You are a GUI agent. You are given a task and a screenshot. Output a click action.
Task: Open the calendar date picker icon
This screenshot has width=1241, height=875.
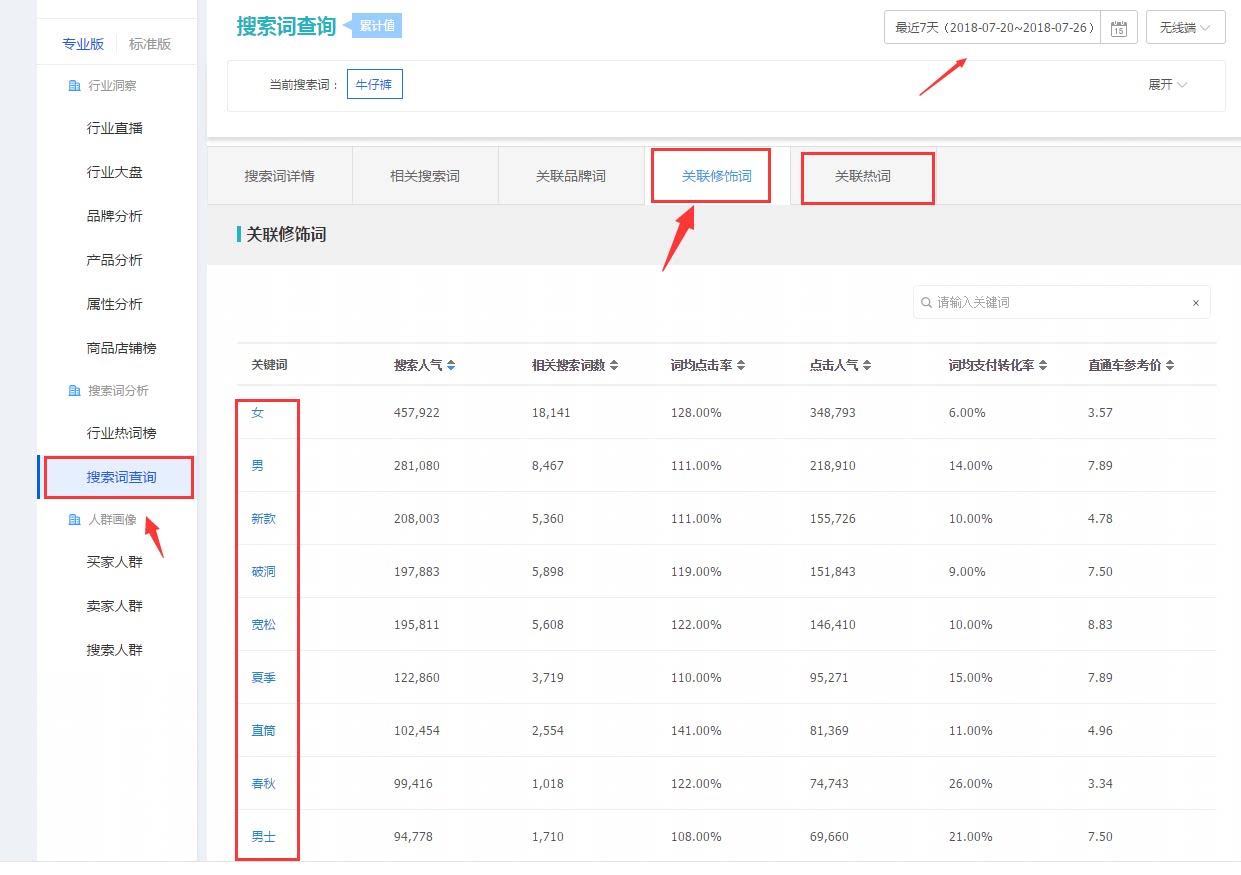point(1119,28)
